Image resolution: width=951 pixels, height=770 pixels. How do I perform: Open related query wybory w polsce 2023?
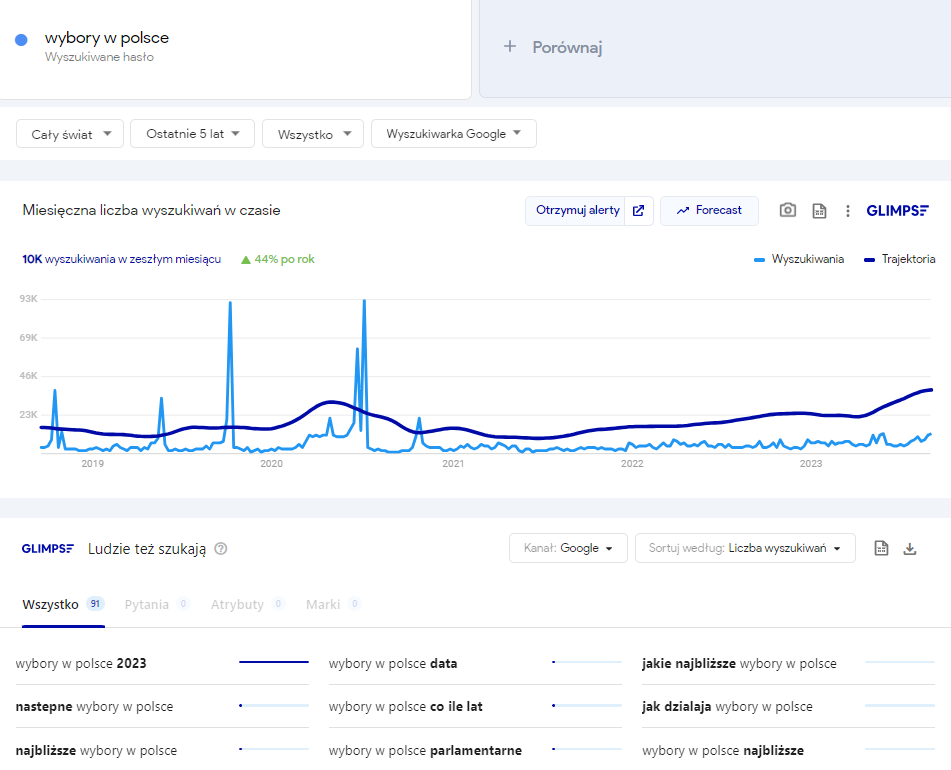[x=81, y=663]
